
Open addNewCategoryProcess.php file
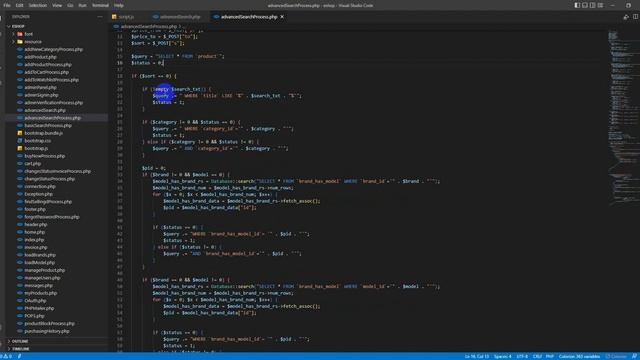pyautogui.click(x=53, y=49)
